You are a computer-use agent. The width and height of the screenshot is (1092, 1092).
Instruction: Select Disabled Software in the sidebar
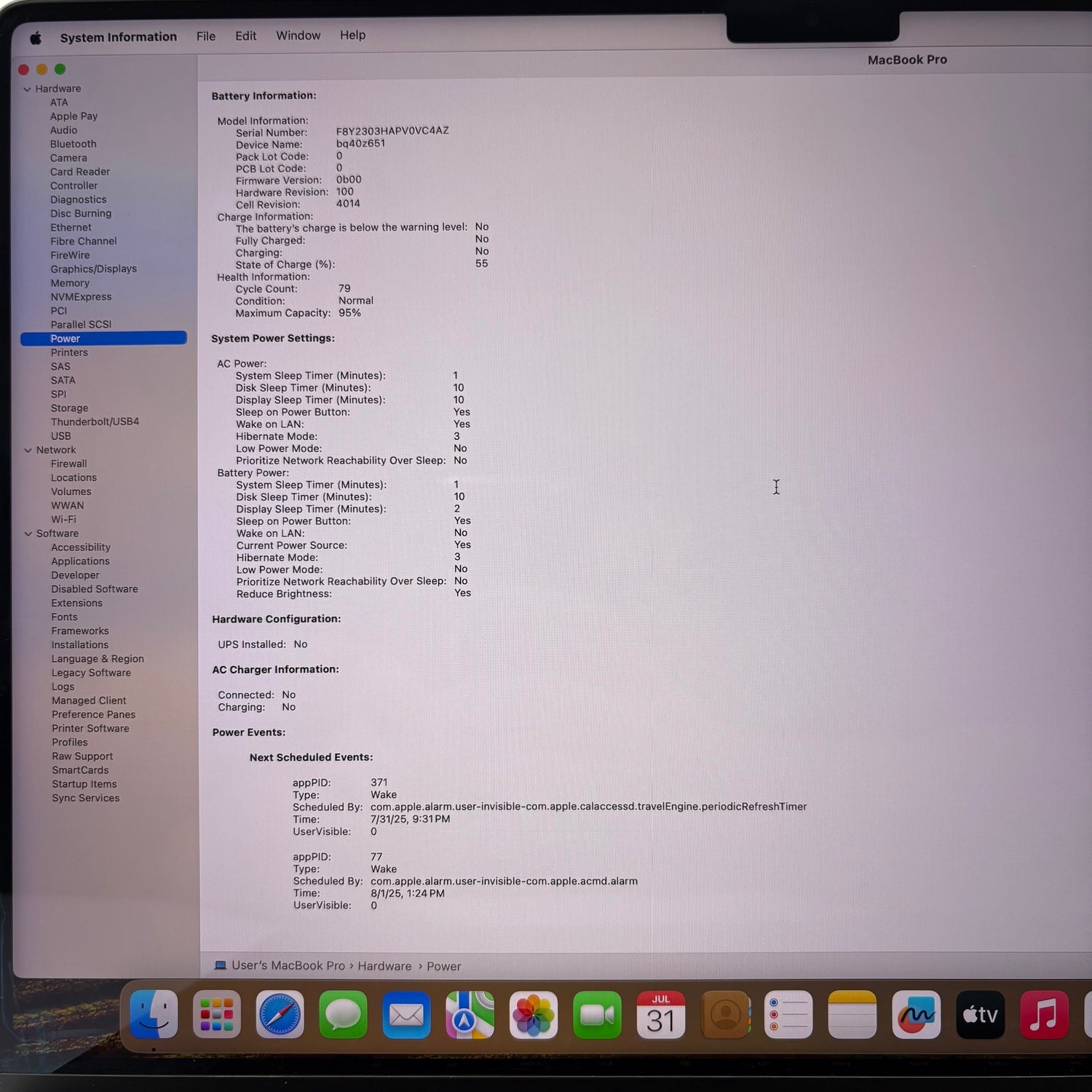(95, 589)
